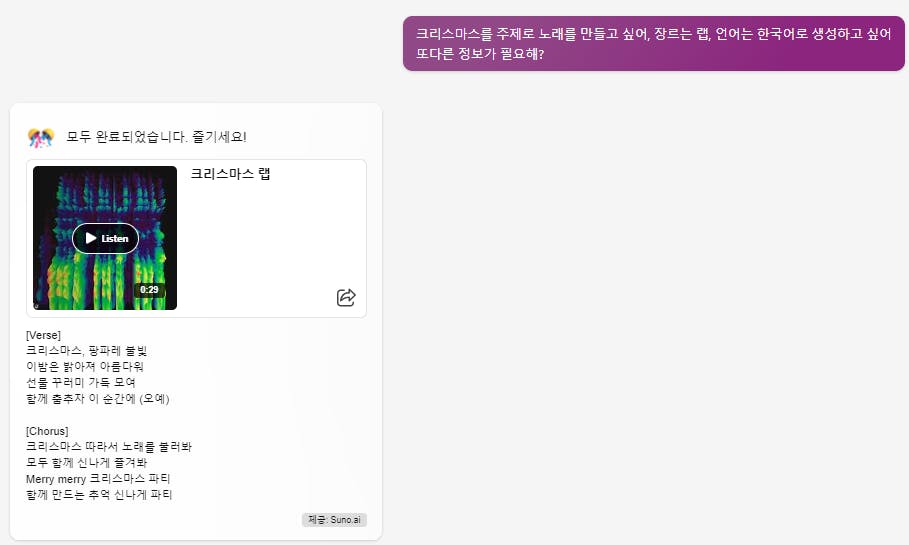Click the lyric line 크리스마스 따라서 노래를 불러봐
The height and width of the screenshot is (545, 909).
(108, 447)
